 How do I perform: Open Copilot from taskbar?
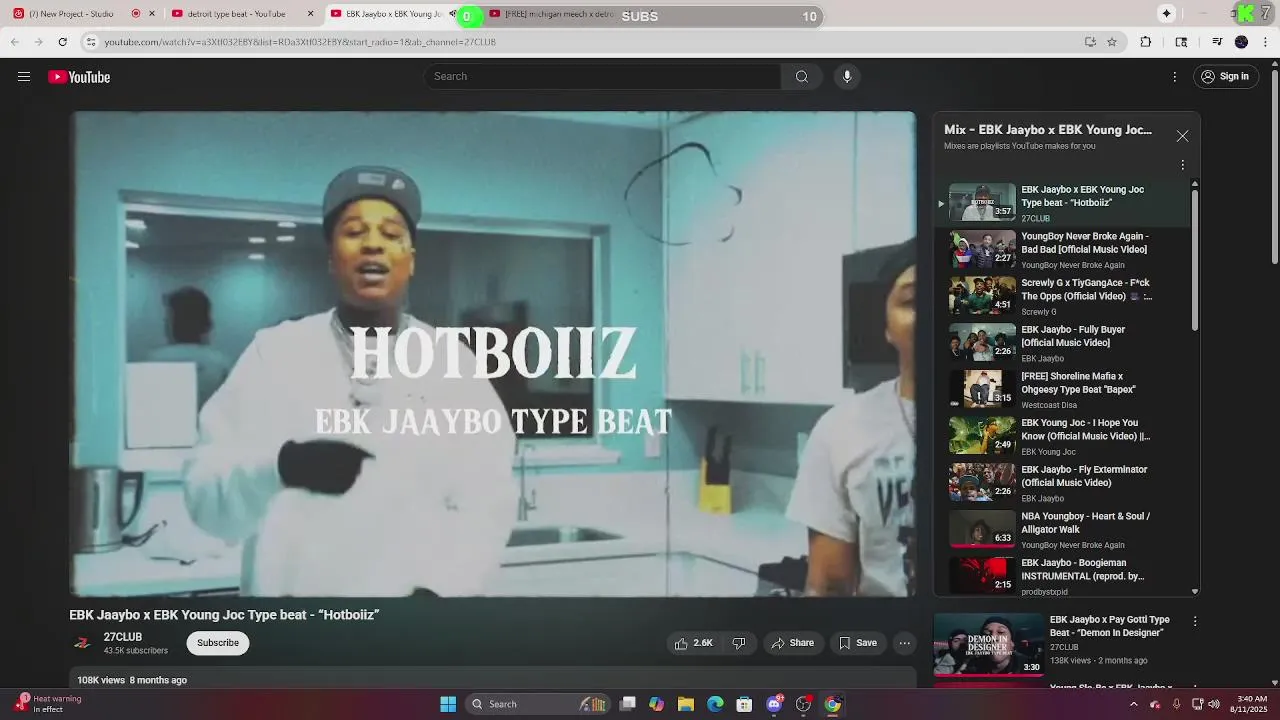(657, 704)
